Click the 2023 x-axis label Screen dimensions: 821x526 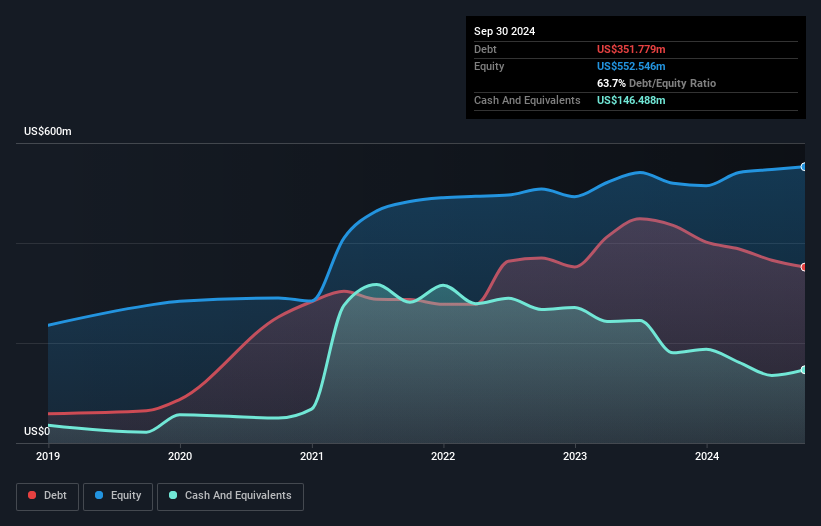click(x=575, y=456)
